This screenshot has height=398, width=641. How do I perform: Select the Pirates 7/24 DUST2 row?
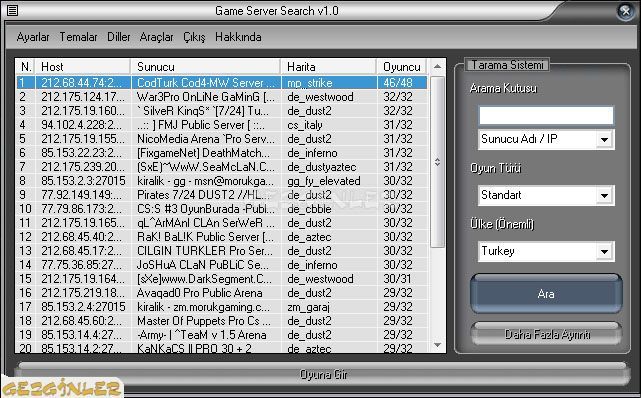[222, 195]
